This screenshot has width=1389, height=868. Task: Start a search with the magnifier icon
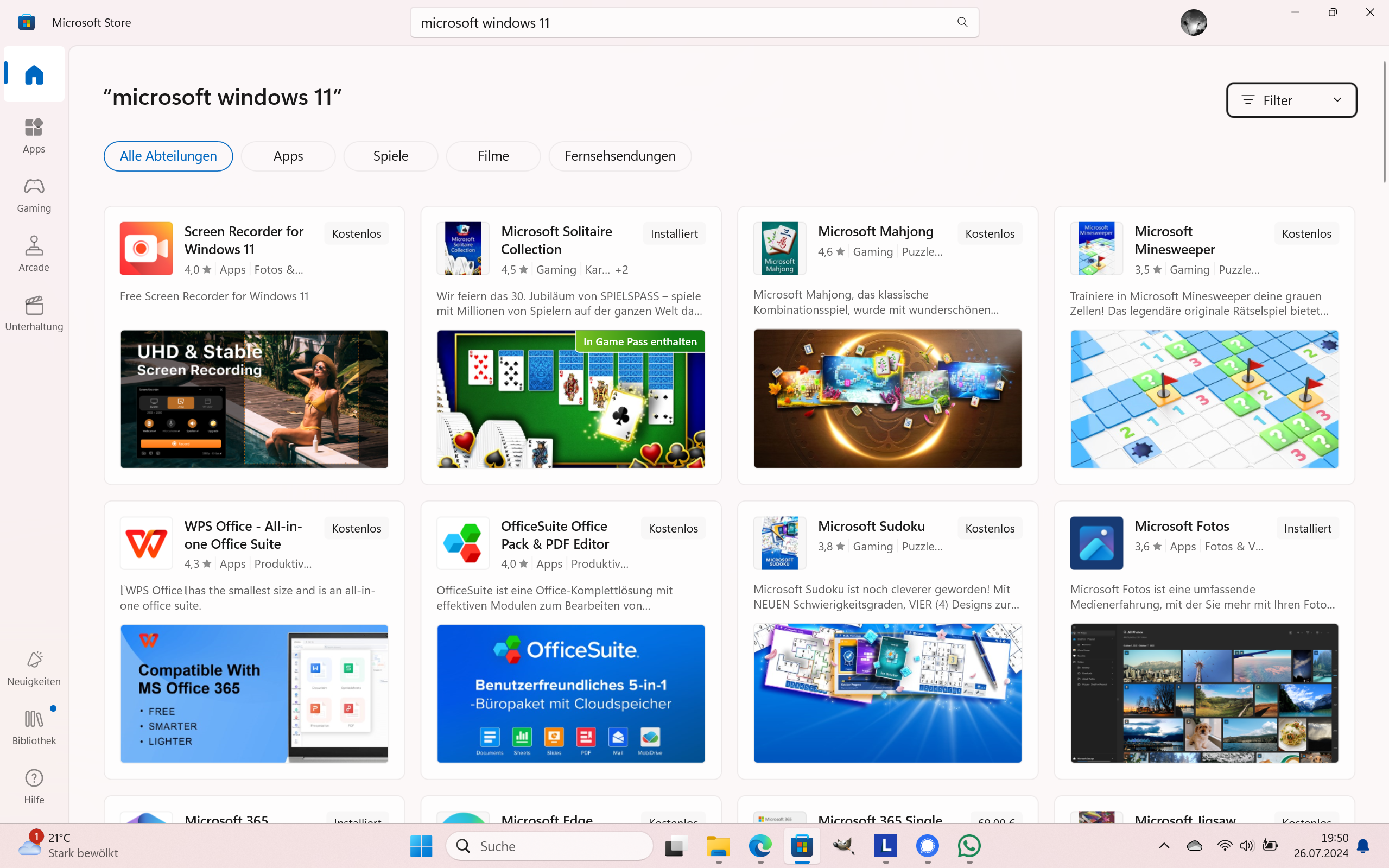coord(962,22)
